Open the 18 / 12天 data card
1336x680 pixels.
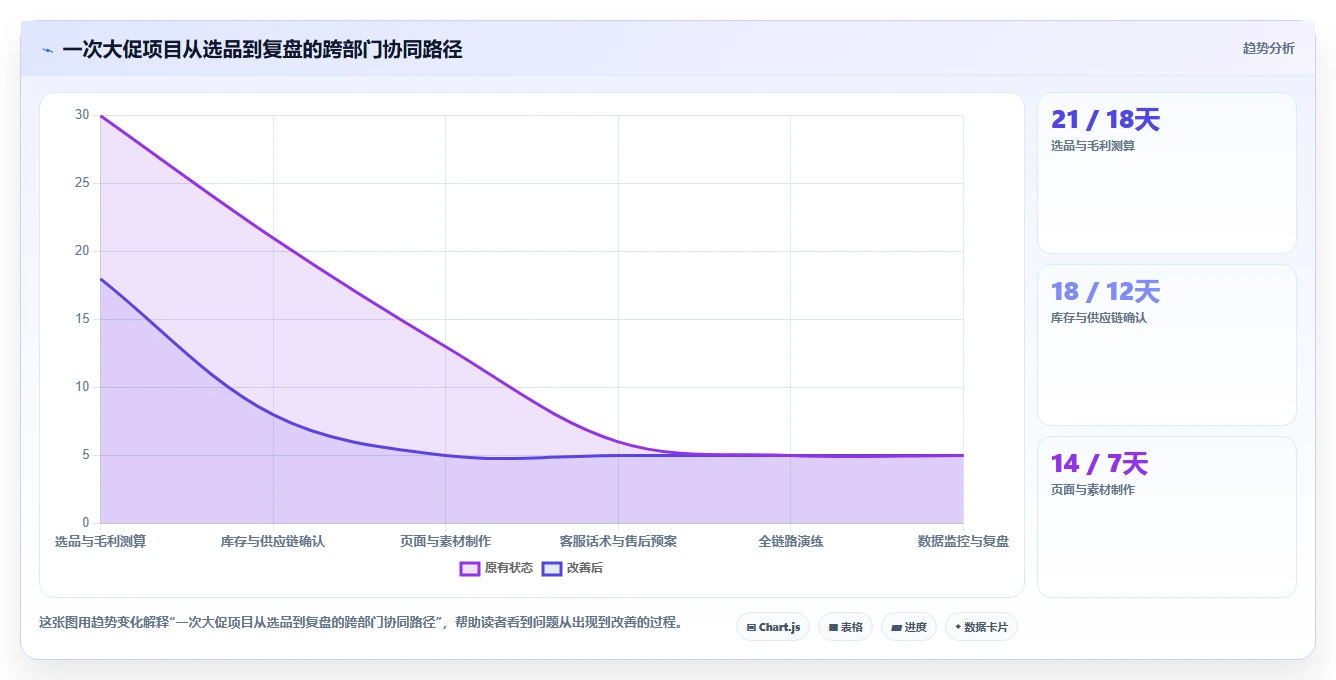point(1167,345)
